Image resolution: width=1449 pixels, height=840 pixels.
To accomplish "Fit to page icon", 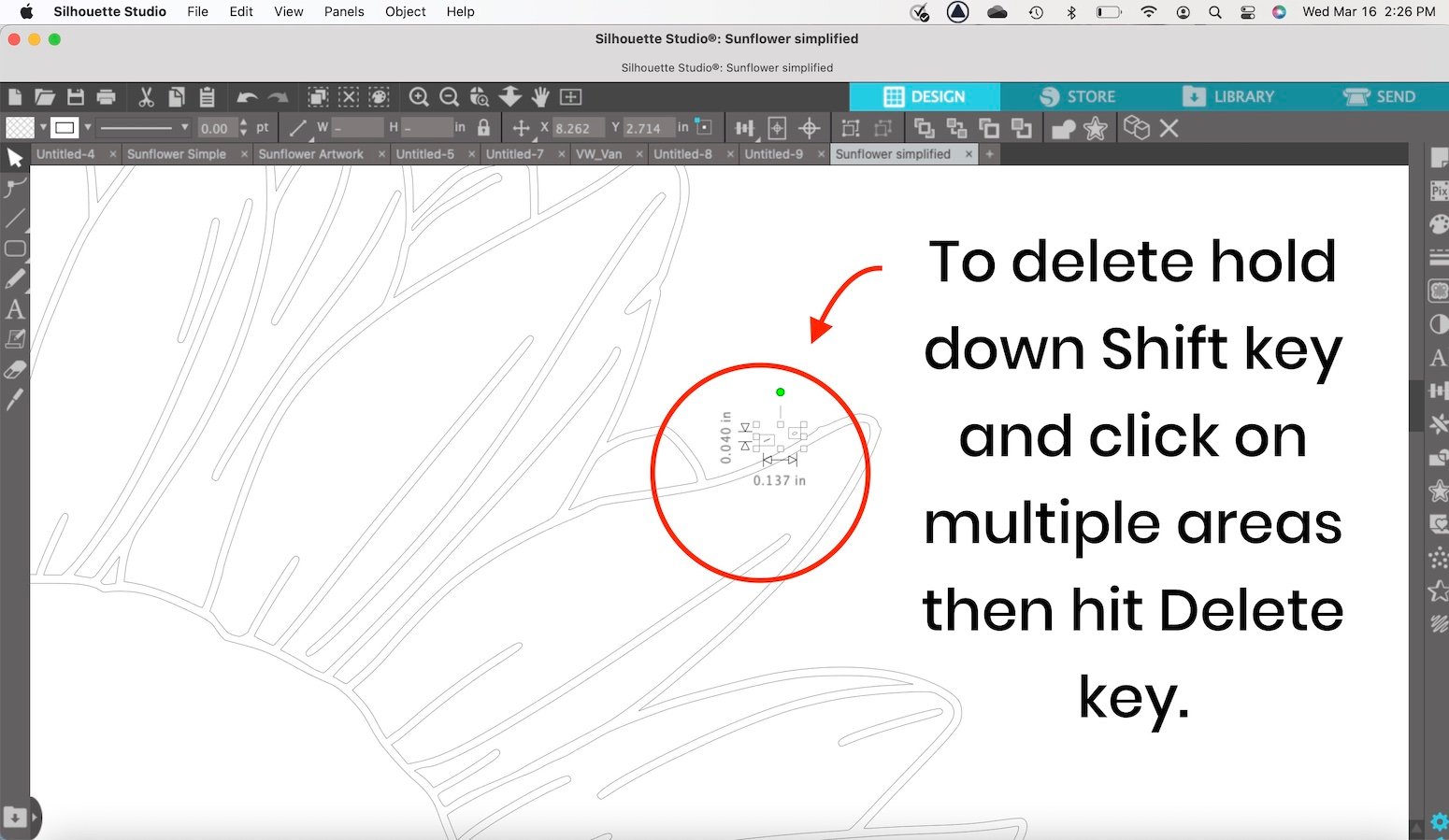I will click(570, 96).
